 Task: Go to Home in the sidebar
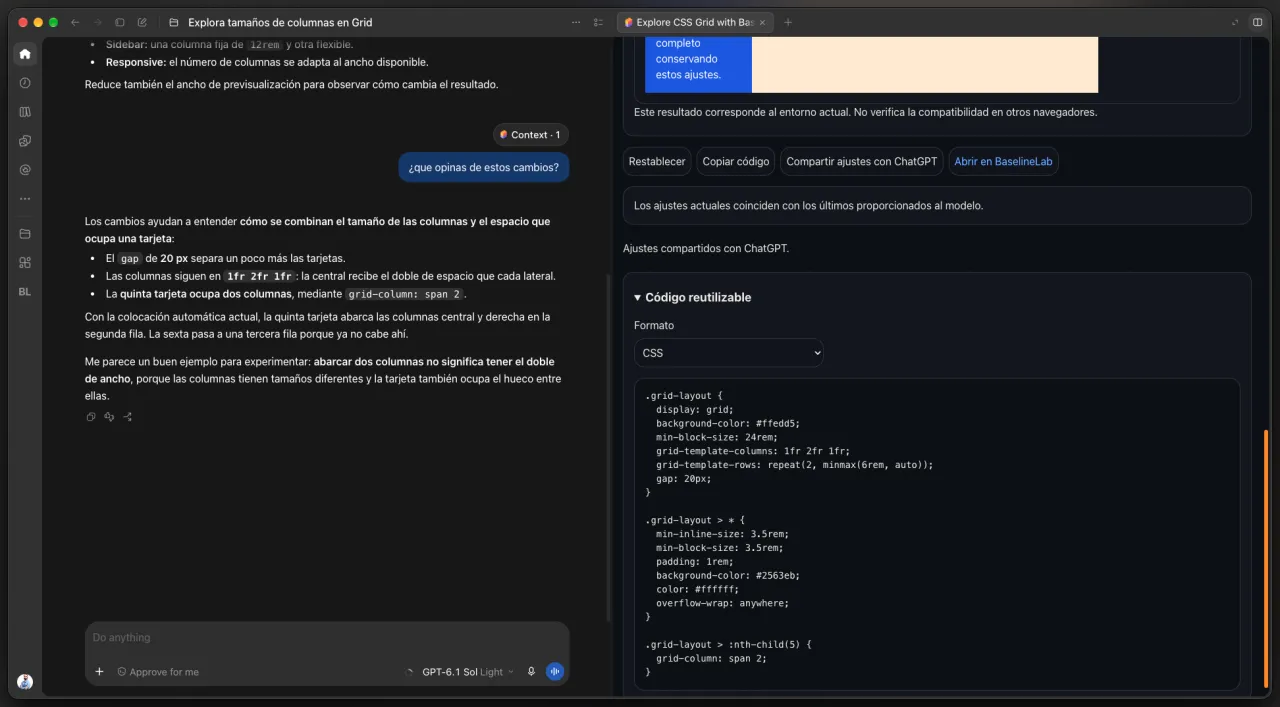pyautogui.click(x=25, y=54)
